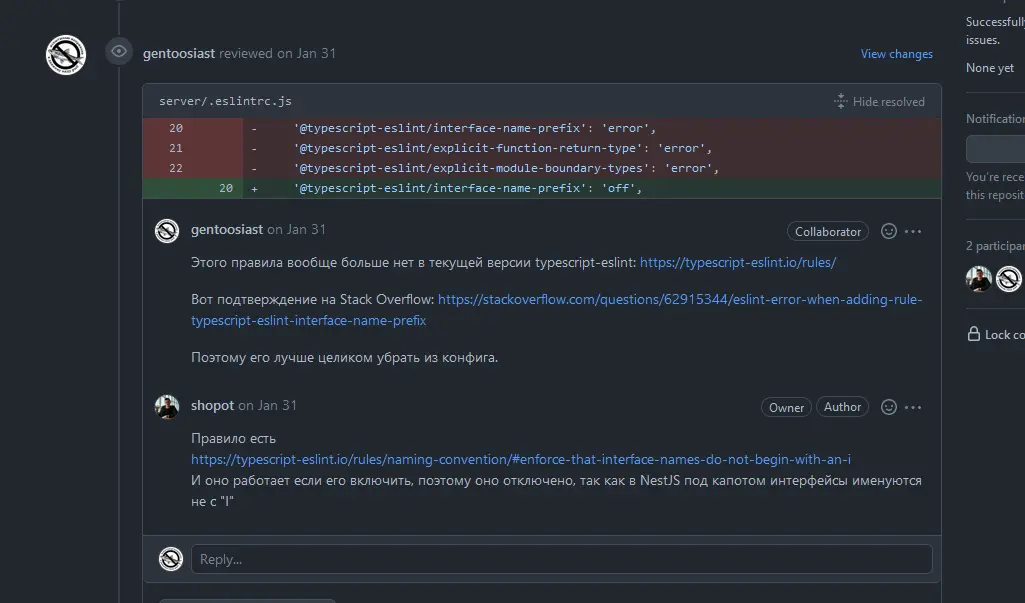Image resolution: width=1025 pixels, height=603 pixels.
Task: Open emoji reactions on gentoosiast's comment
Action: [x=888, y=231]
